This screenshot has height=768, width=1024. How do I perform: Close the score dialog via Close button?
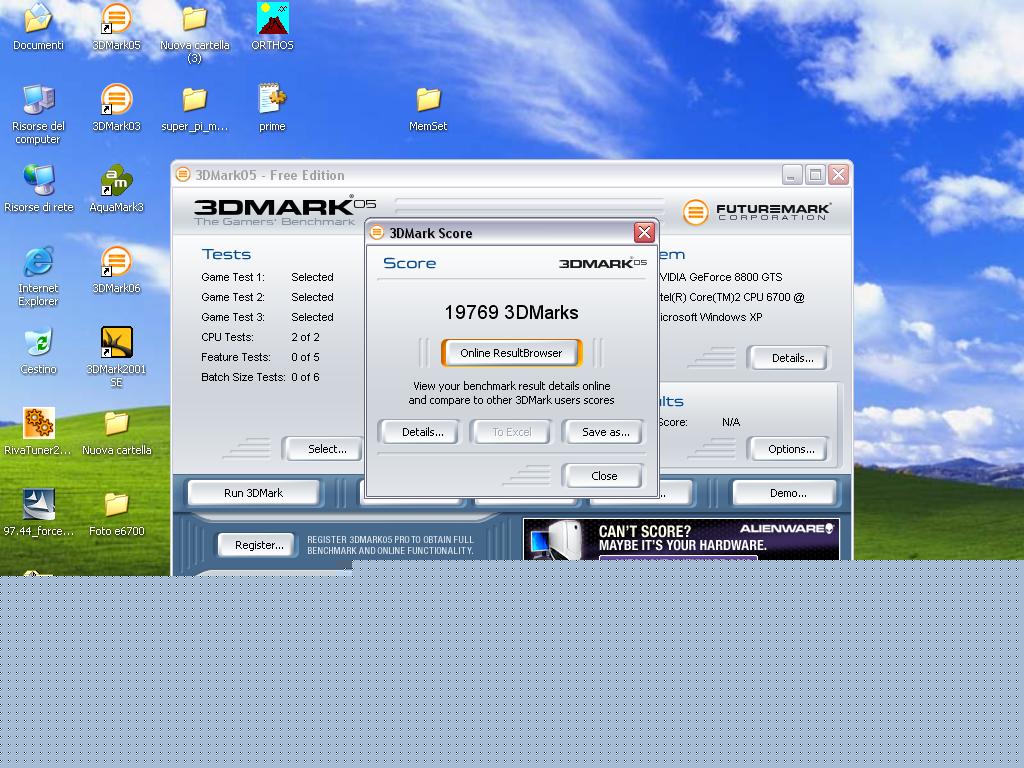pyautogui.click(x=604, y=476)
